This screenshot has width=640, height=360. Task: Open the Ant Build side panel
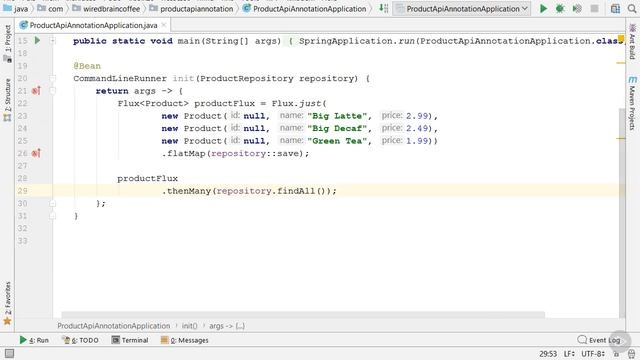(x=632, y=41)
